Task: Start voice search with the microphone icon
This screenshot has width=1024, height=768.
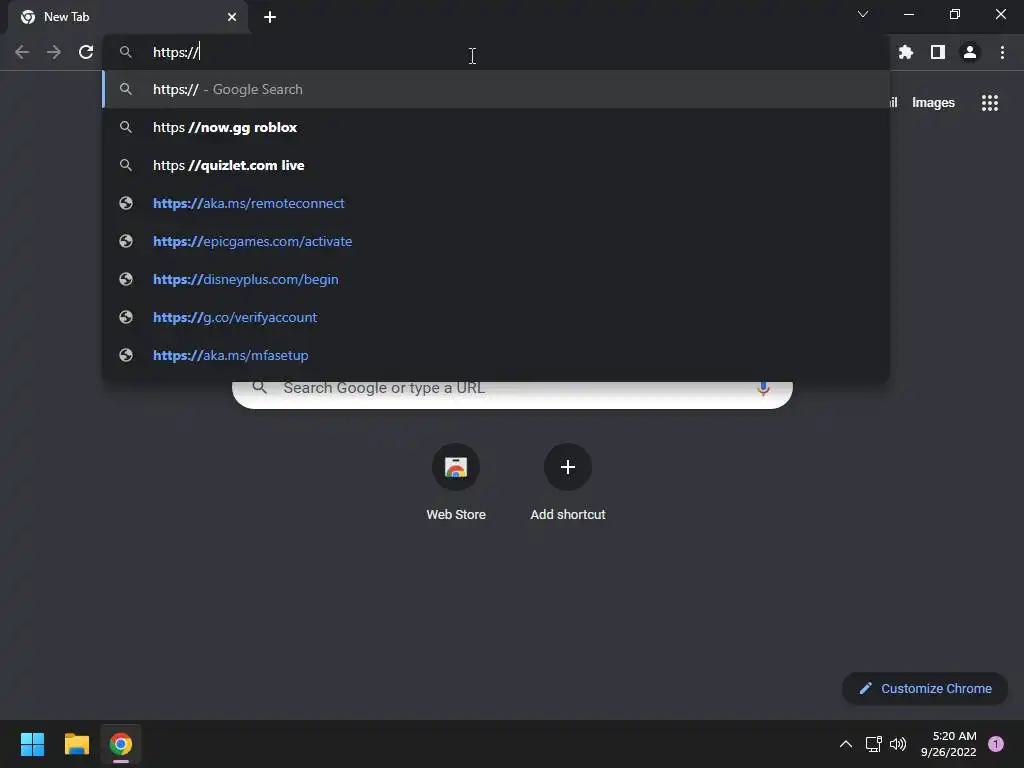Action: (763, 388)
